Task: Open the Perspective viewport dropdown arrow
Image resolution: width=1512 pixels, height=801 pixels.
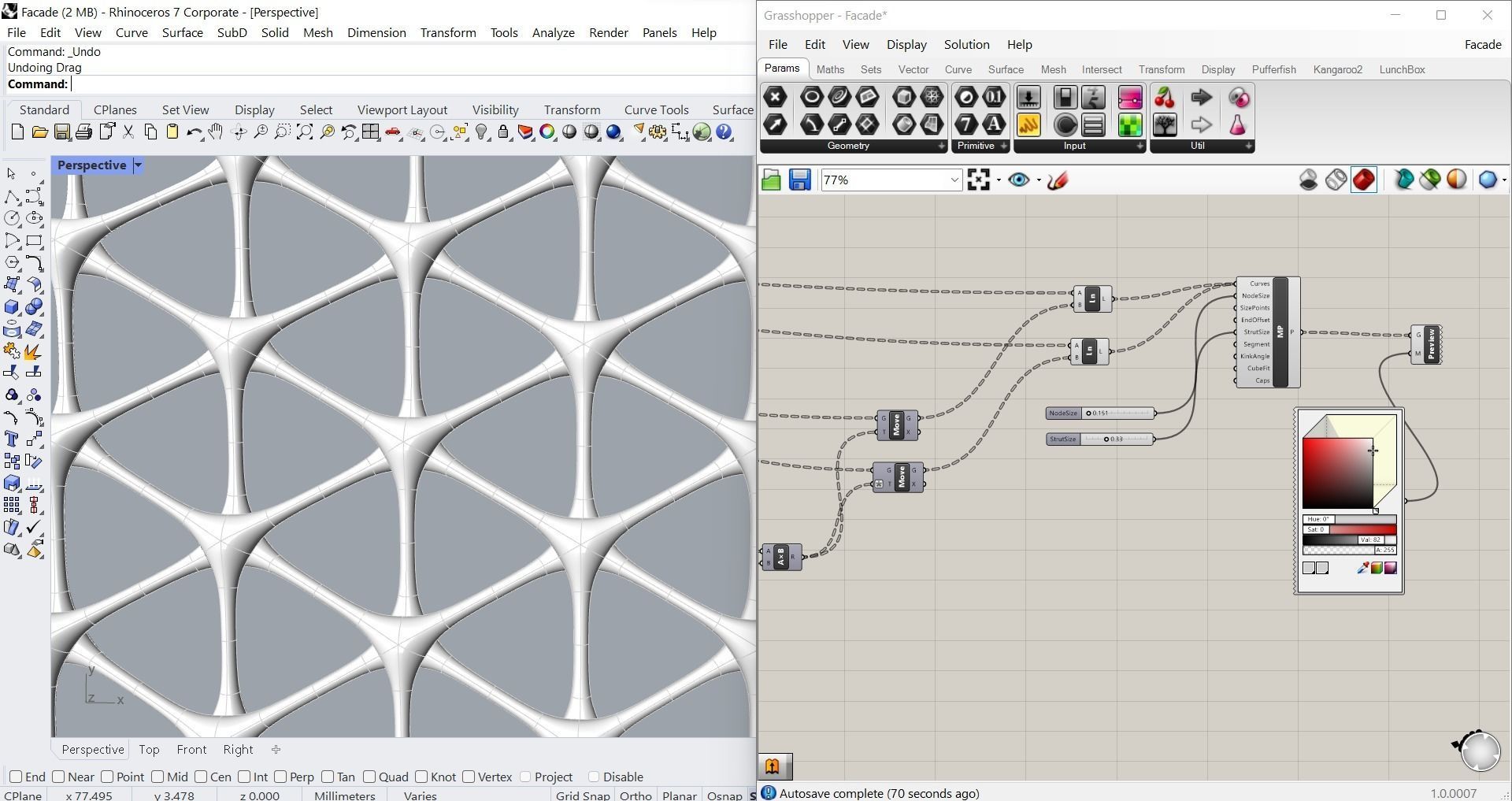Action: 138,165
